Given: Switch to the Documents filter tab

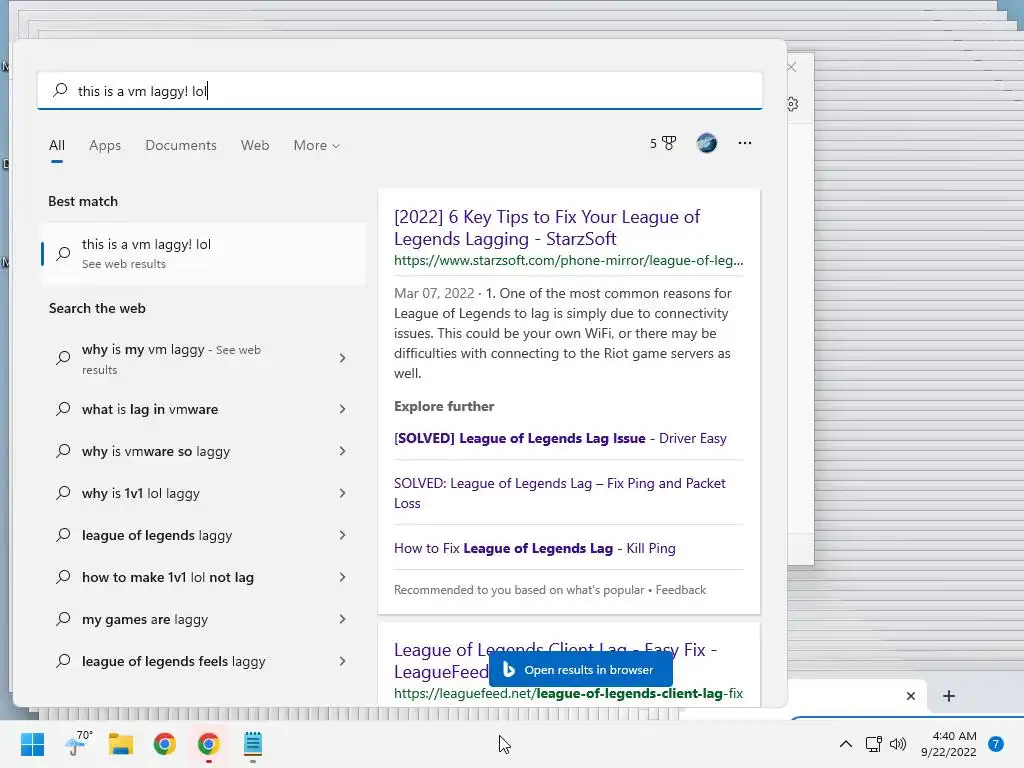Looking at the screenshot, I should coord(181,145).
